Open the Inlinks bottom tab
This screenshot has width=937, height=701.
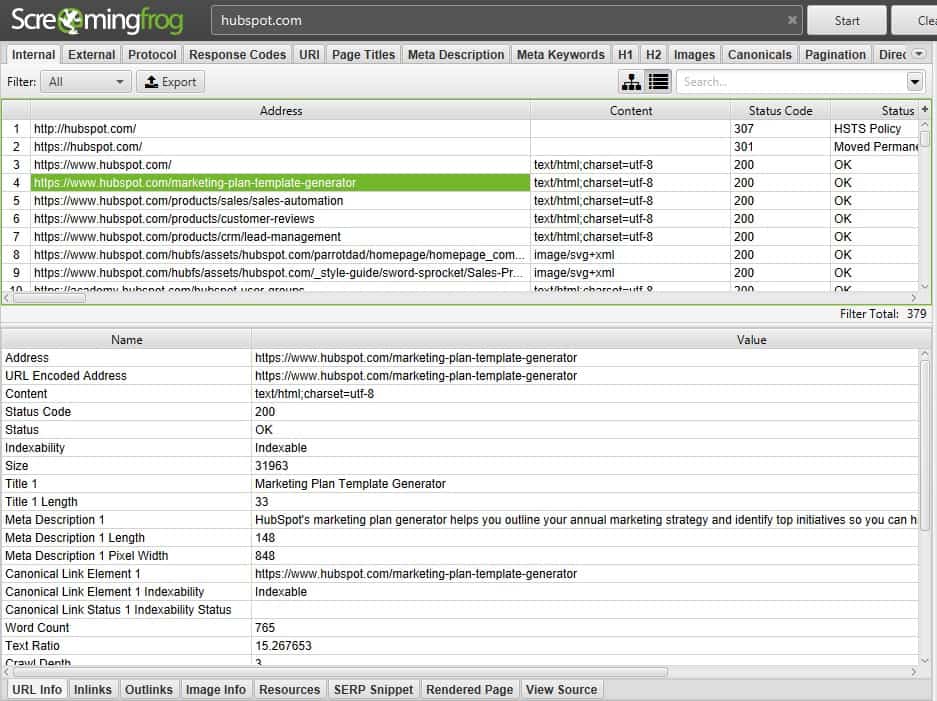93,689
